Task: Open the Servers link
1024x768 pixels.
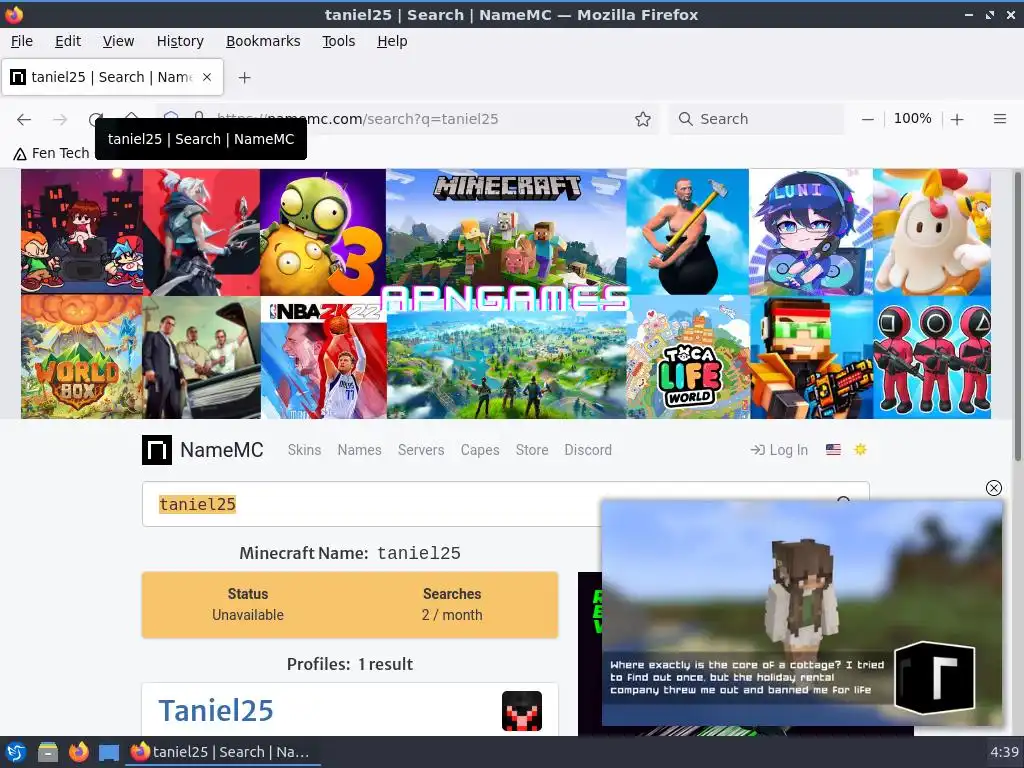Action: 421,450
